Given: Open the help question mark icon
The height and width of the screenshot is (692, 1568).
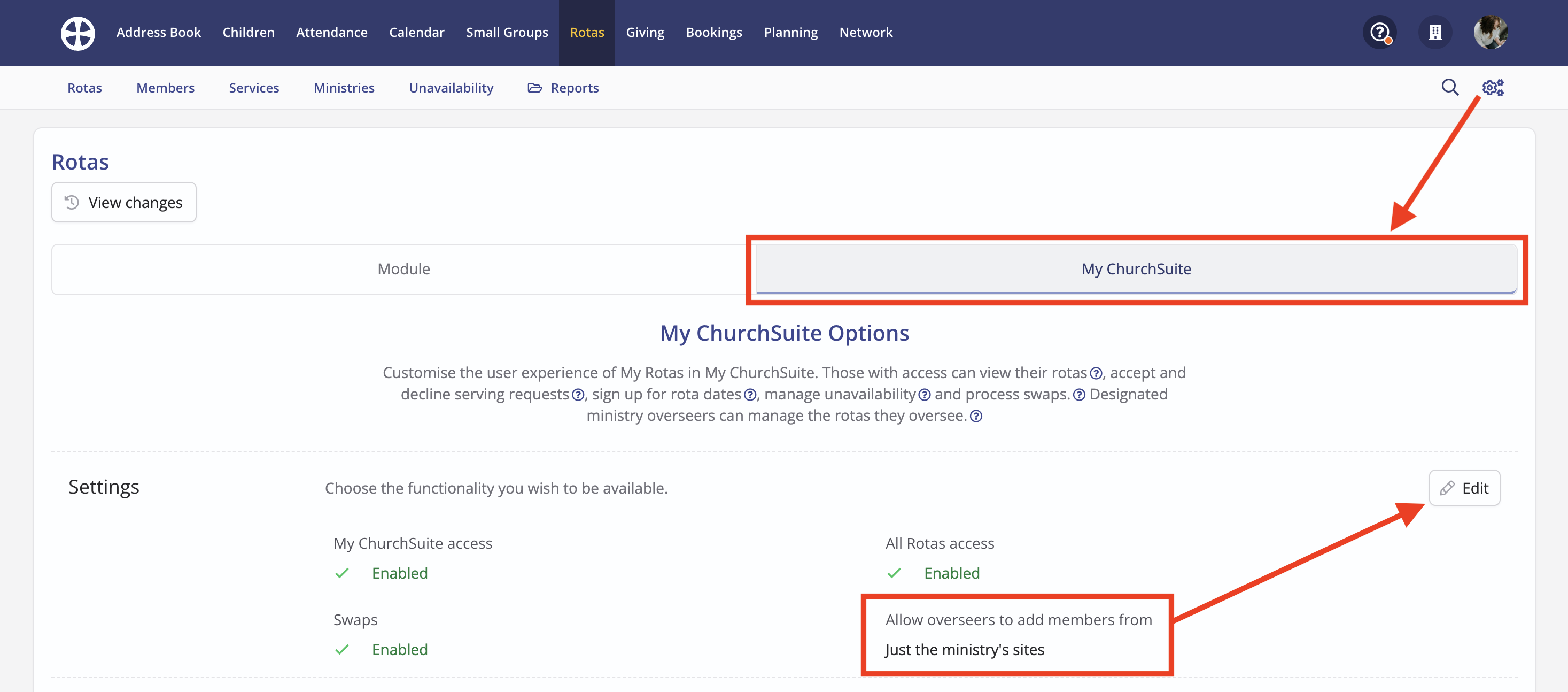Looking at the screenshot, I should pos(1379,32).
